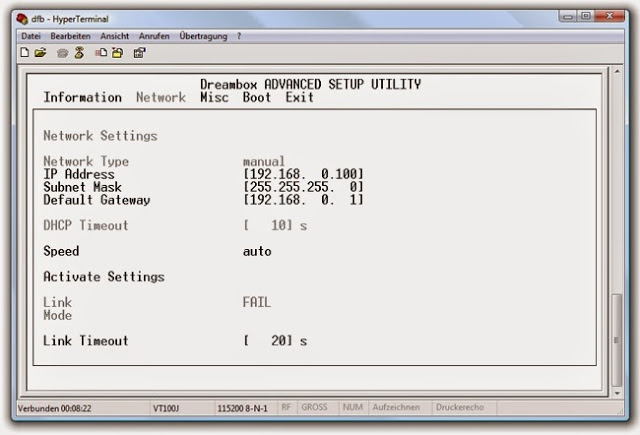Open the ? help menu
Image resolution: width=640 pixels, height=435 pixels.
239,36
